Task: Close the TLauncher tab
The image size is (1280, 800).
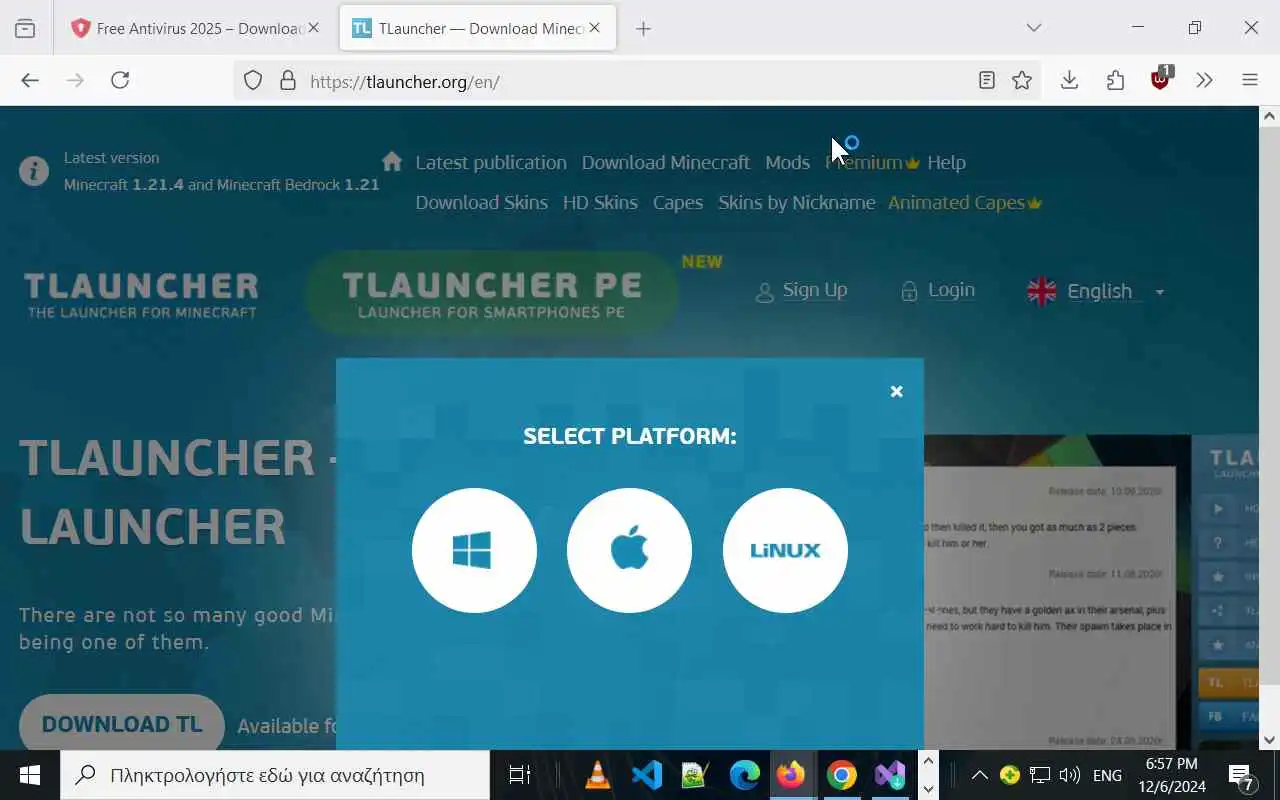Action: [595, 28]
